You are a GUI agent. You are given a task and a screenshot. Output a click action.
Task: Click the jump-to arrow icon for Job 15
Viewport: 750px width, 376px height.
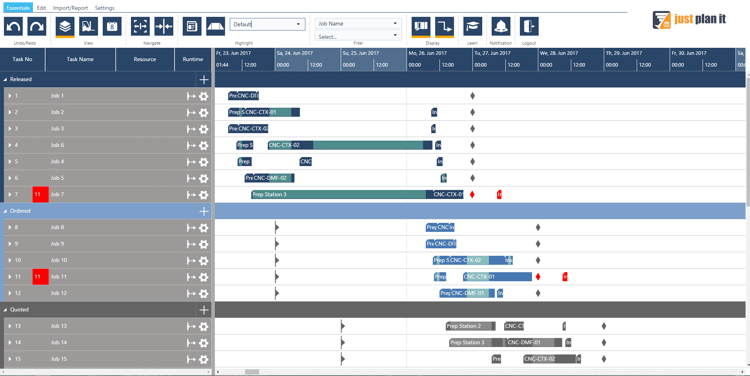(x=191, y=359)
